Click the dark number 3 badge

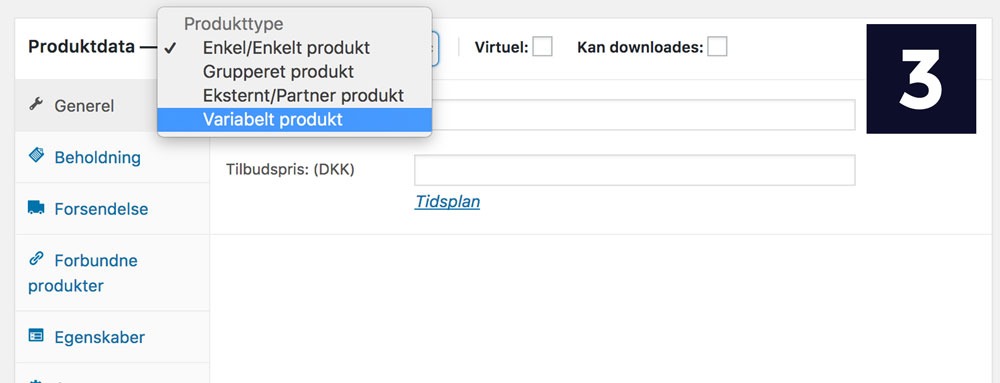pyautogui.click(x=921, y=78)
